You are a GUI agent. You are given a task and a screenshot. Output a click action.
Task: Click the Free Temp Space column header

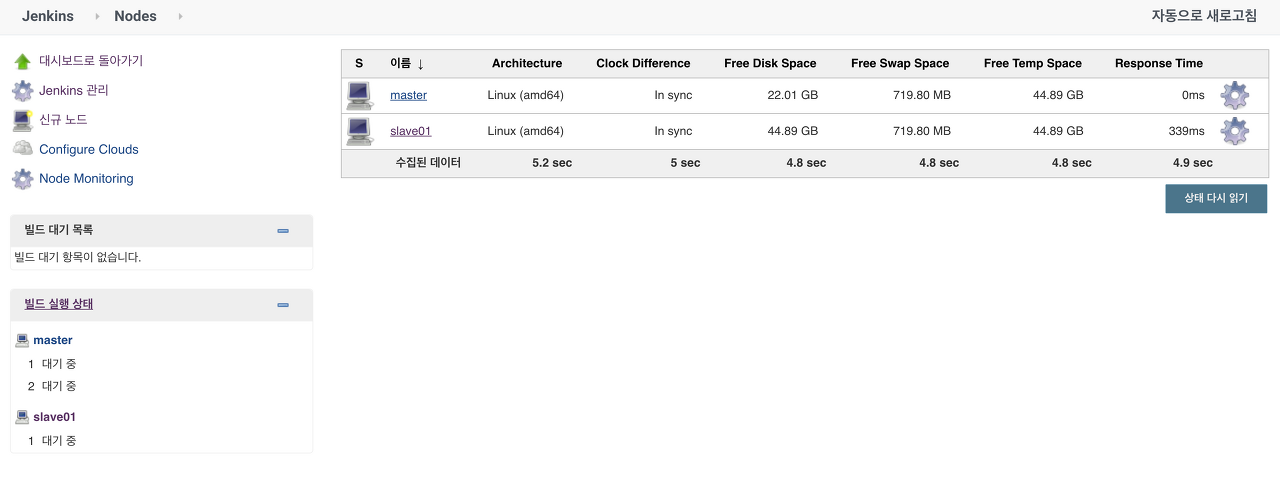click(1033, 63)
